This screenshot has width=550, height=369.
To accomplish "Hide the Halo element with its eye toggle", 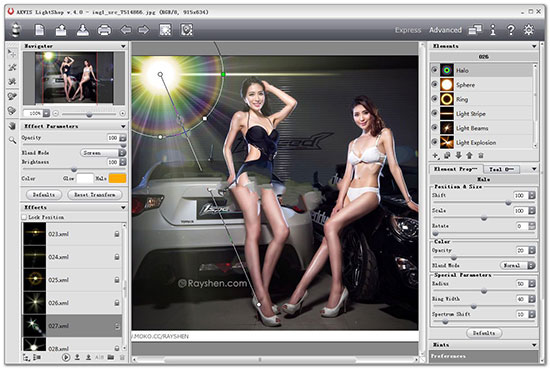I will tap(434, 70).
